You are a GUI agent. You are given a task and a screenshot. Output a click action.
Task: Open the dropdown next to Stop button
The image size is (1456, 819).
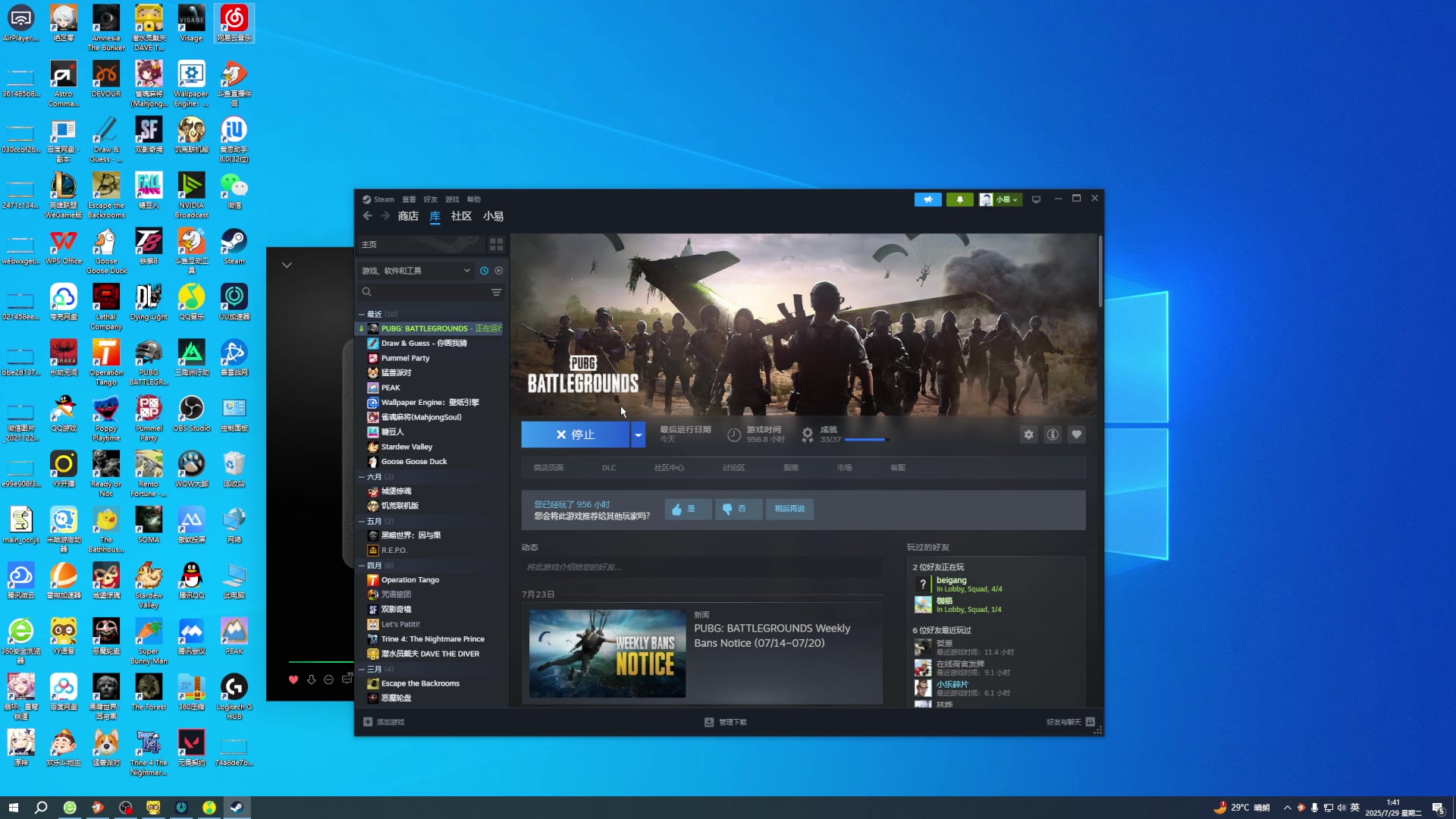pos(638,435)
